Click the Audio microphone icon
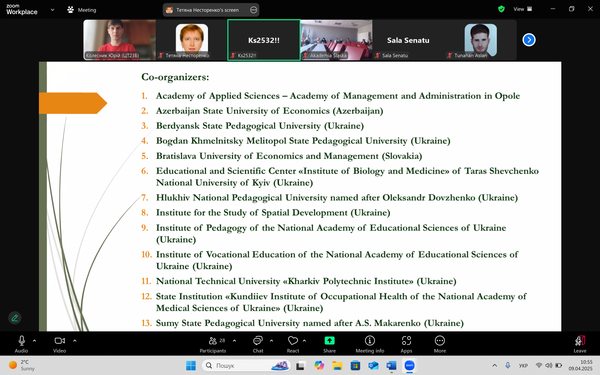 (21, 341)
